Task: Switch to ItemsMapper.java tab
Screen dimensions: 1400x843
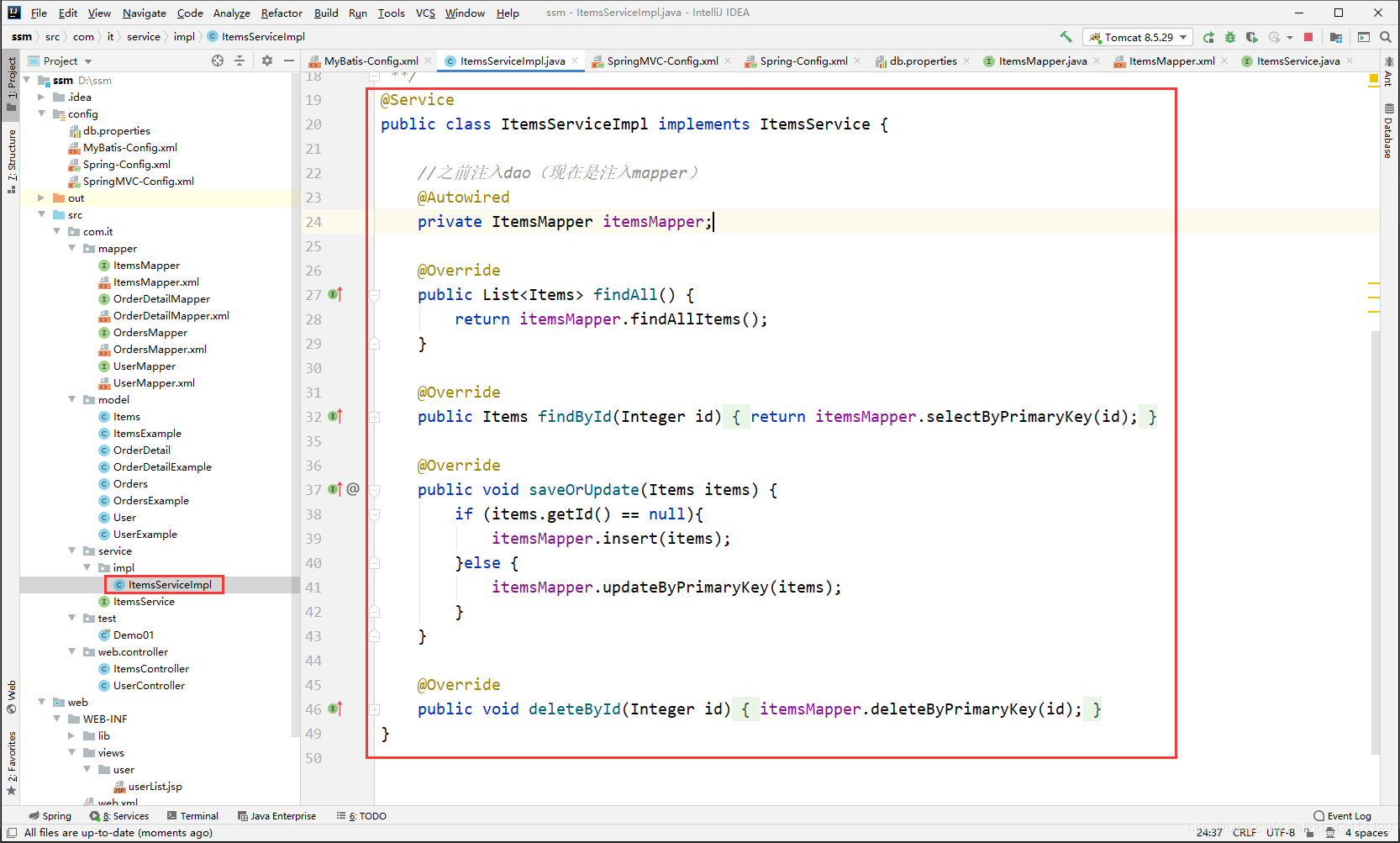Action: coord(1042,61)
